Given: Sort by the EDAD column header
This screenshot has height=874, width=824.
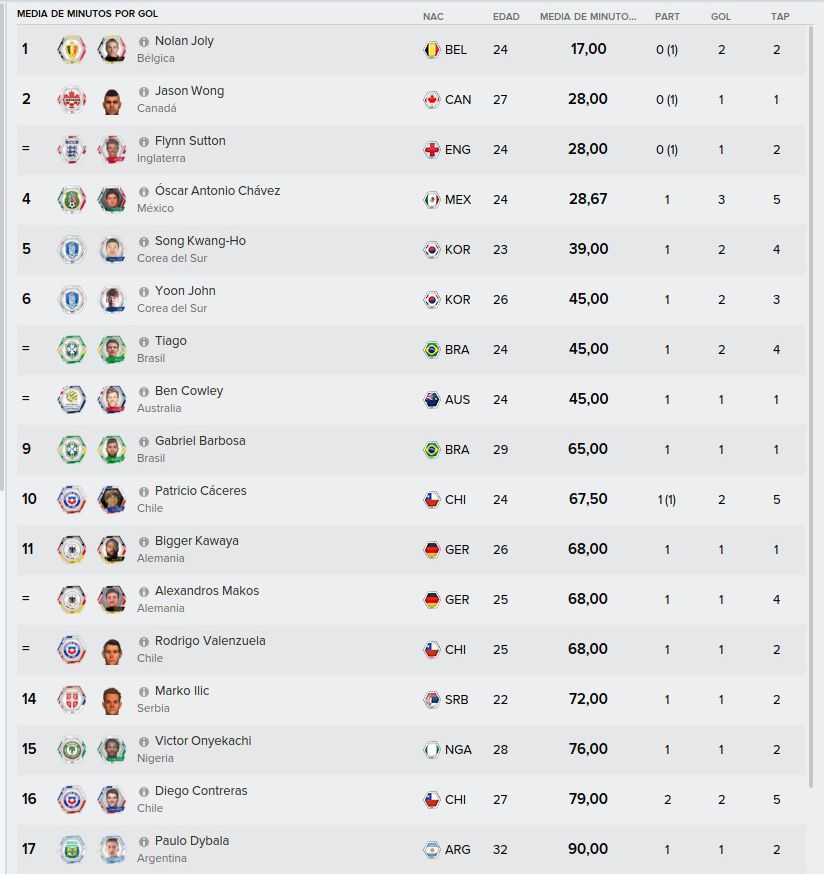Looking at the screenshot, I should click(506, 17).
